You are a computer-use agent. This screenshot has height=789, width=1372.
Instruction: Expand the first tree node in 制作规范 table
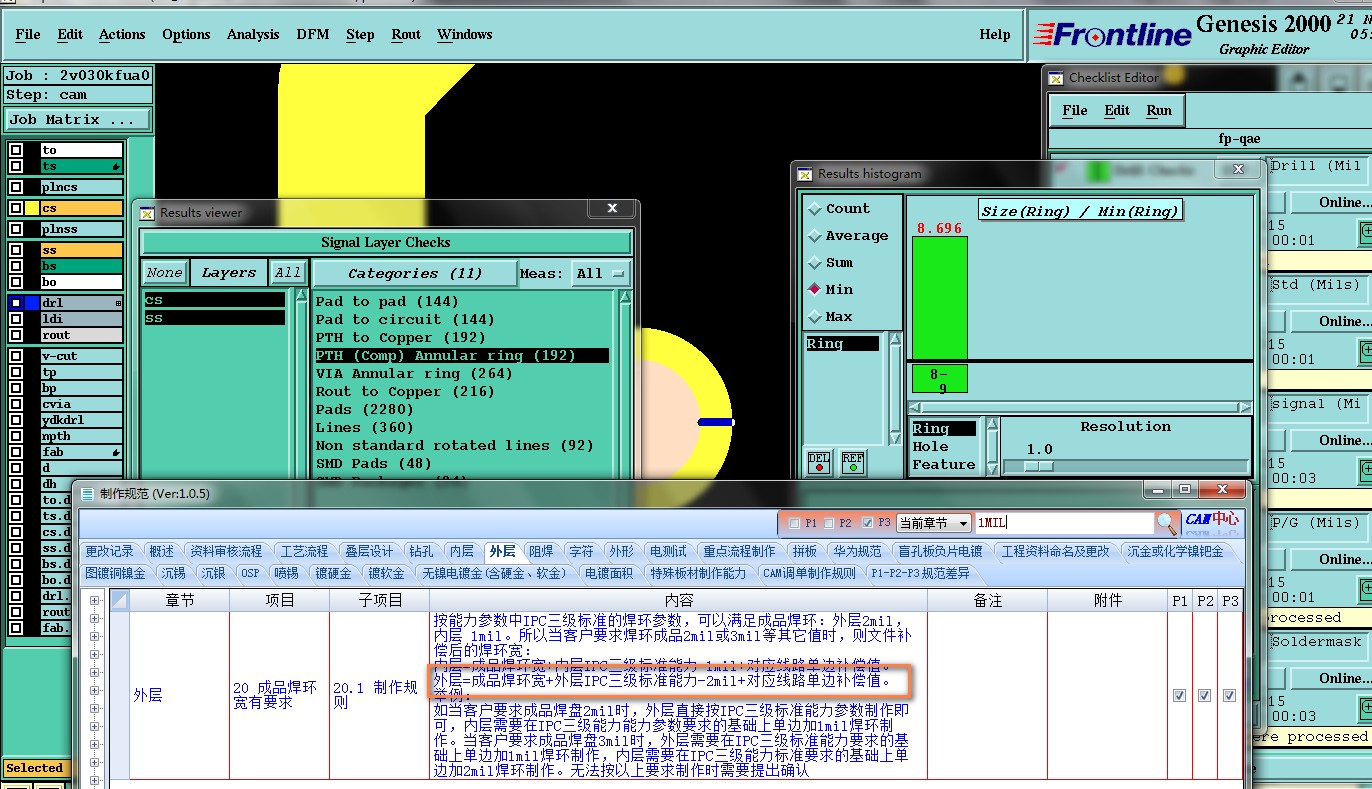[96, 601]
